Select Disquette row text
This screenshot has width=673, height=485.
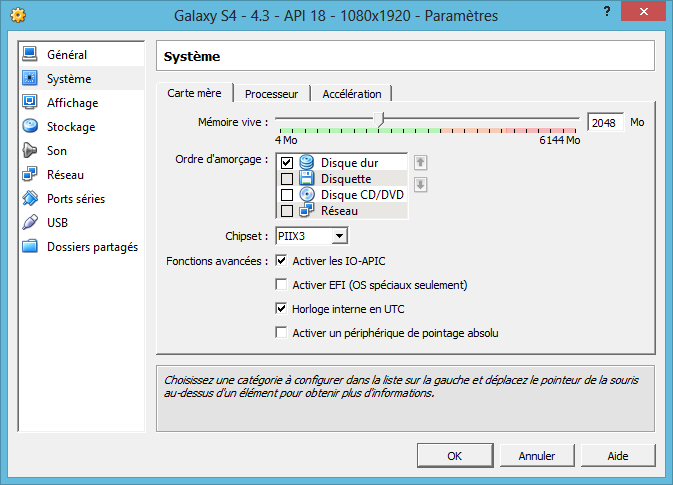click(x=346, y=179)
